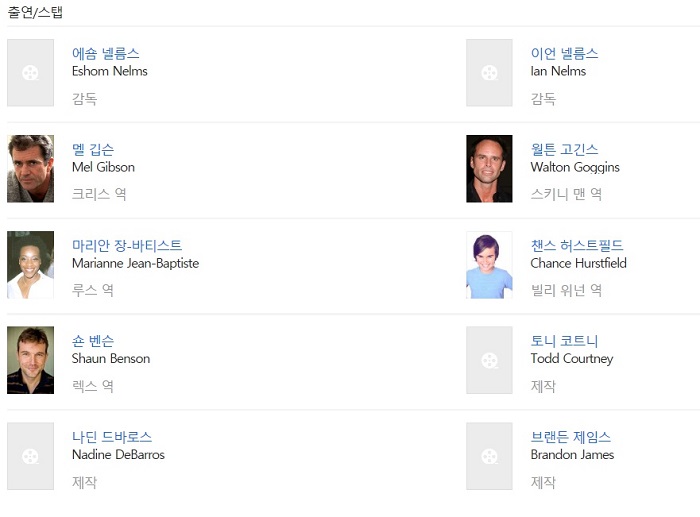
Task: Open the 브랜든 제임스 name link
Action: (571, 437)
